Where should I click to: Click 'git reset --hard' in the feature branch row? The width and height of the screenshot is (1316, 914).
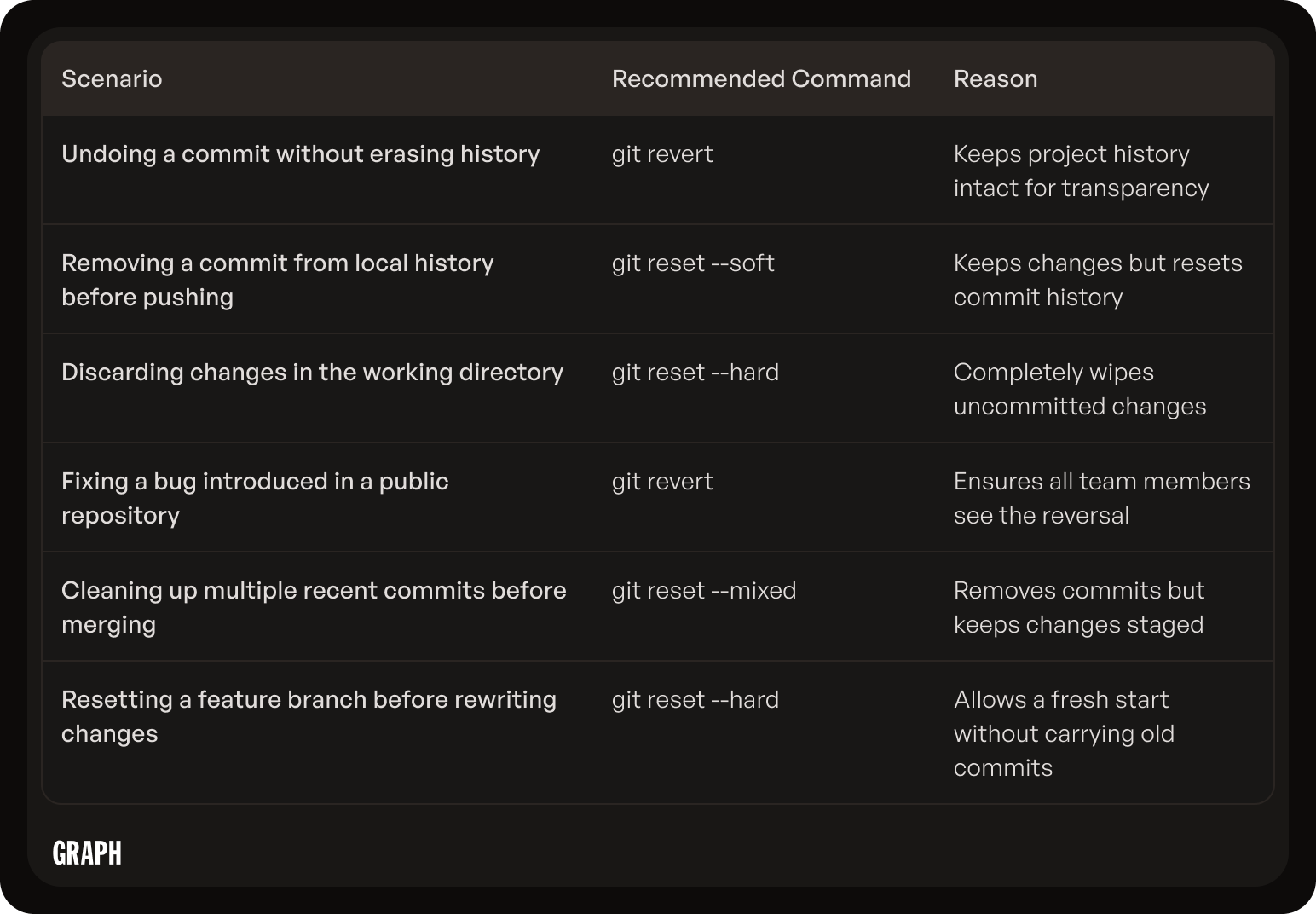point(696,700)
